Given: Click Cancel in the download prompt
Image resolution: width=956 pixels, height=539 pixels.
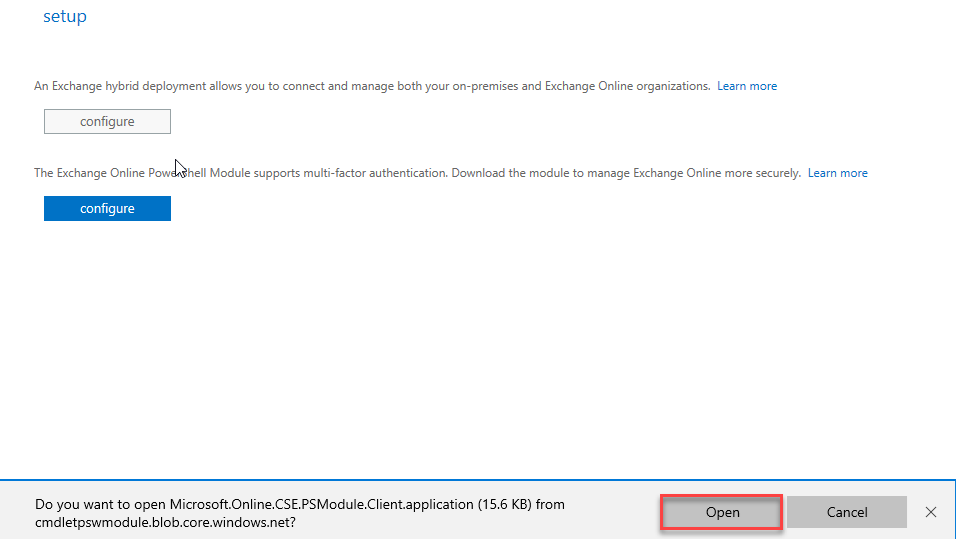Looking at the screenshot, I should tap(847, 512).
